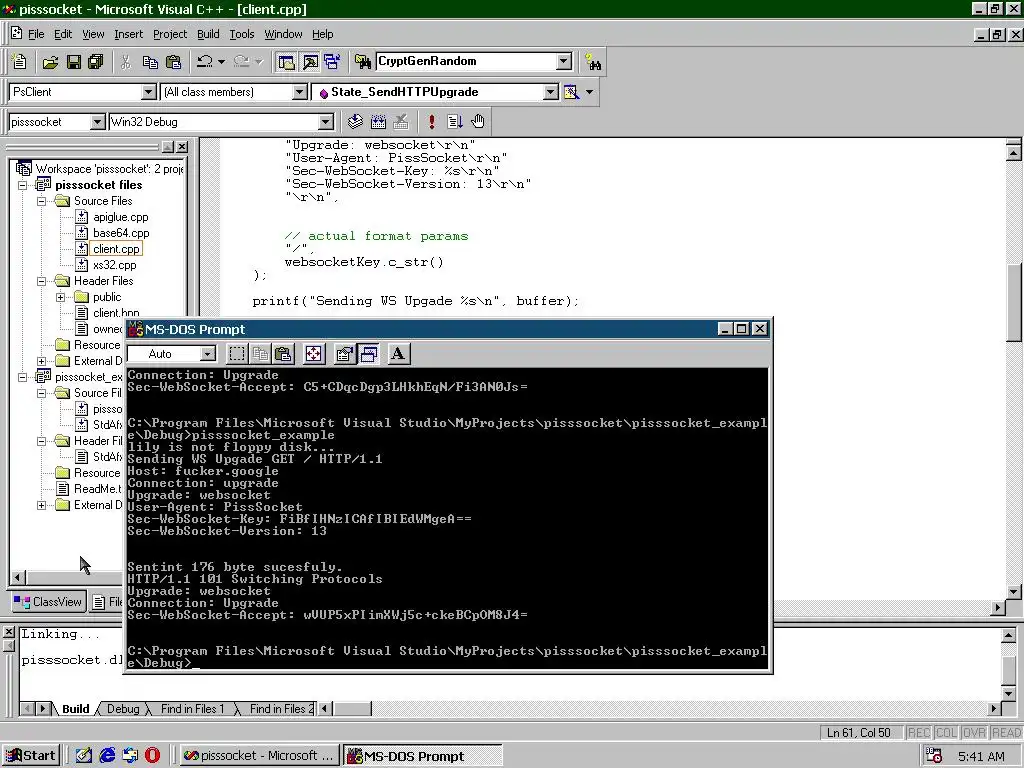Click the workspace pane scroll left arrow
The height and width of the screenshot is (768, 1024).
pos(18,577)
